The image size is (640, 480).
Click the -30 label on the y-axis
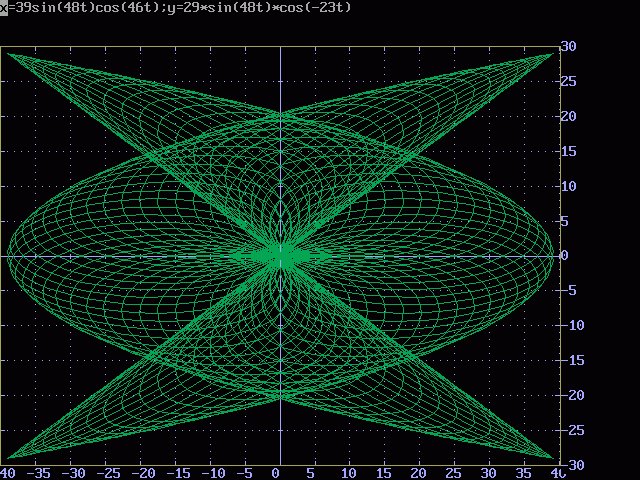[571, 465]
